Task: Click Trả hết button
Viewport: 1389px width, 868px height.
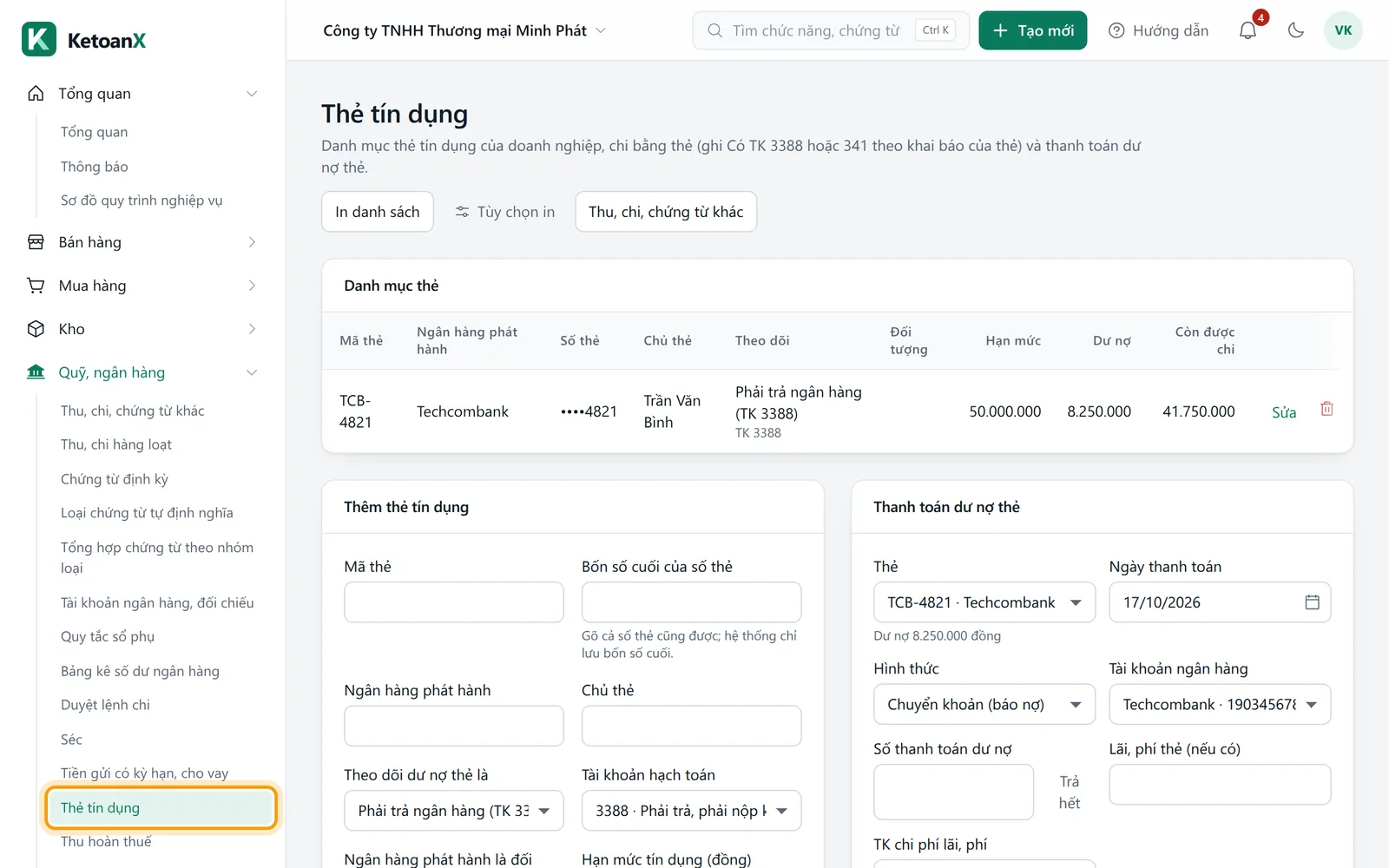Action: (x=1070, y=792)
